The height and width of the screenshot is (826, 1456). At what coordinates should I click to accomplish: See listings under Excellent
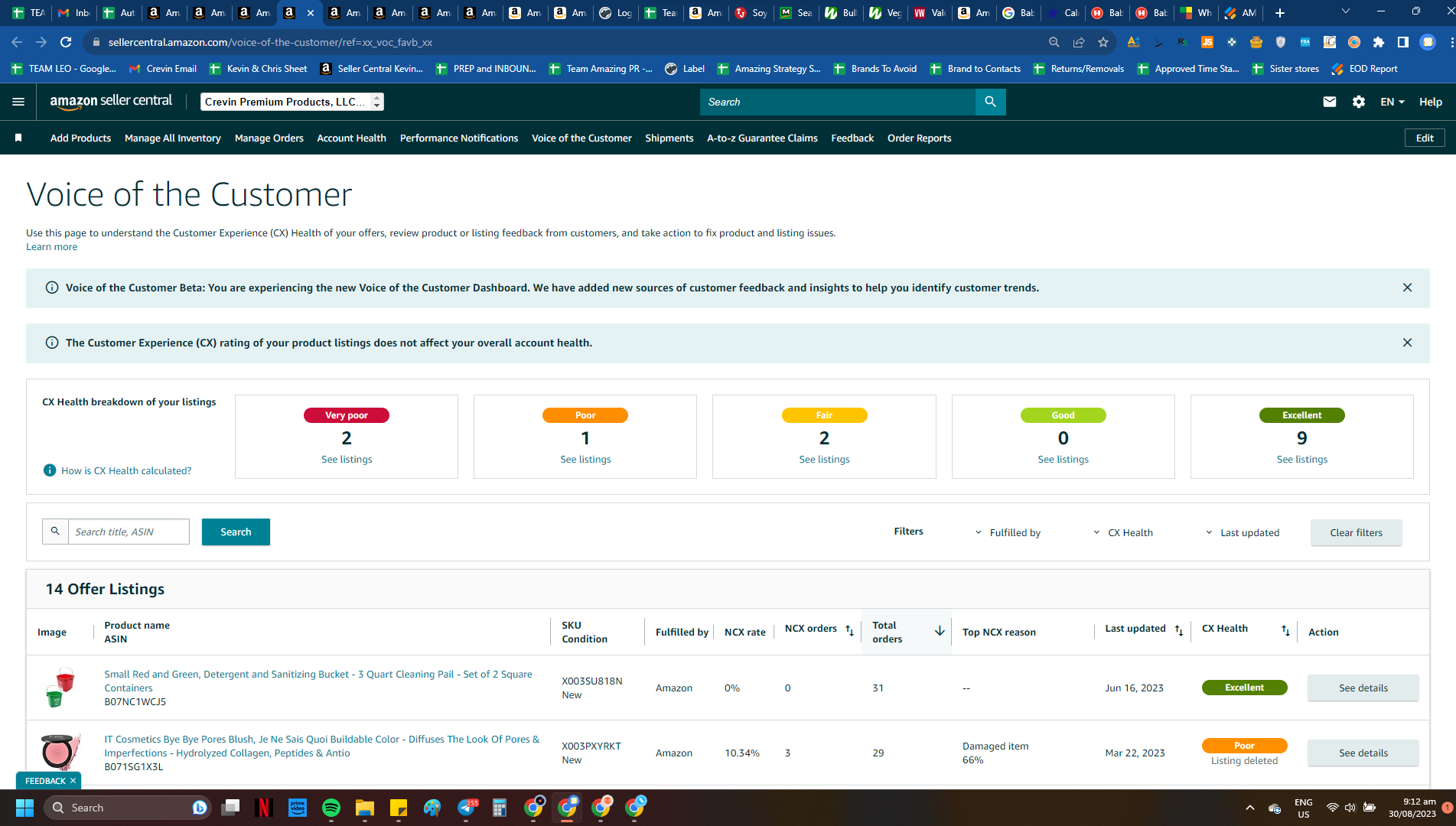[x=1302, y=459]
